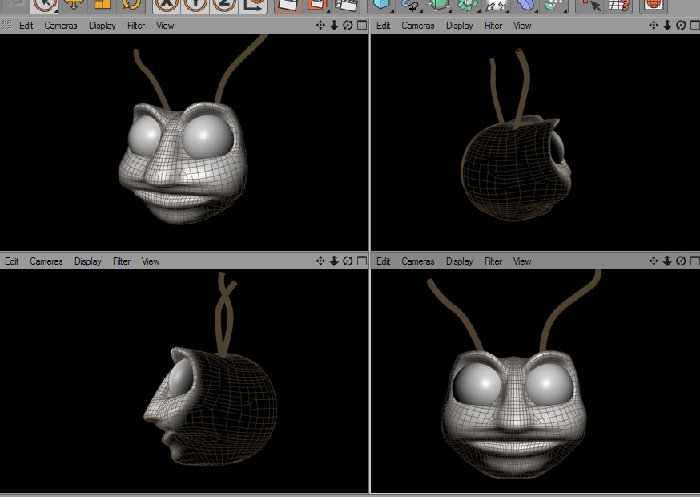Open the green HyperNURBS object flyout
700x497 pixels.
coord(439,5)
